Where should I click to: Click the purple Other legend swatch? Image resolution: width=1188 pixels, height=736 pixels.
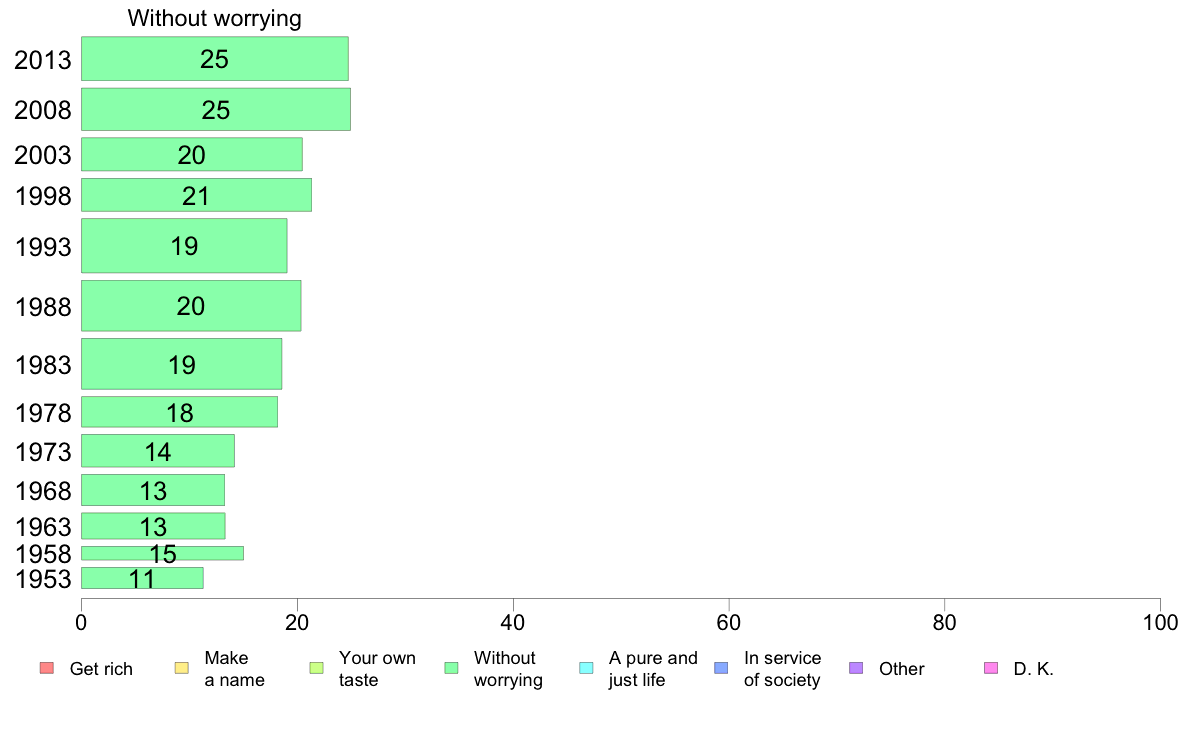[x=856, y=668]
